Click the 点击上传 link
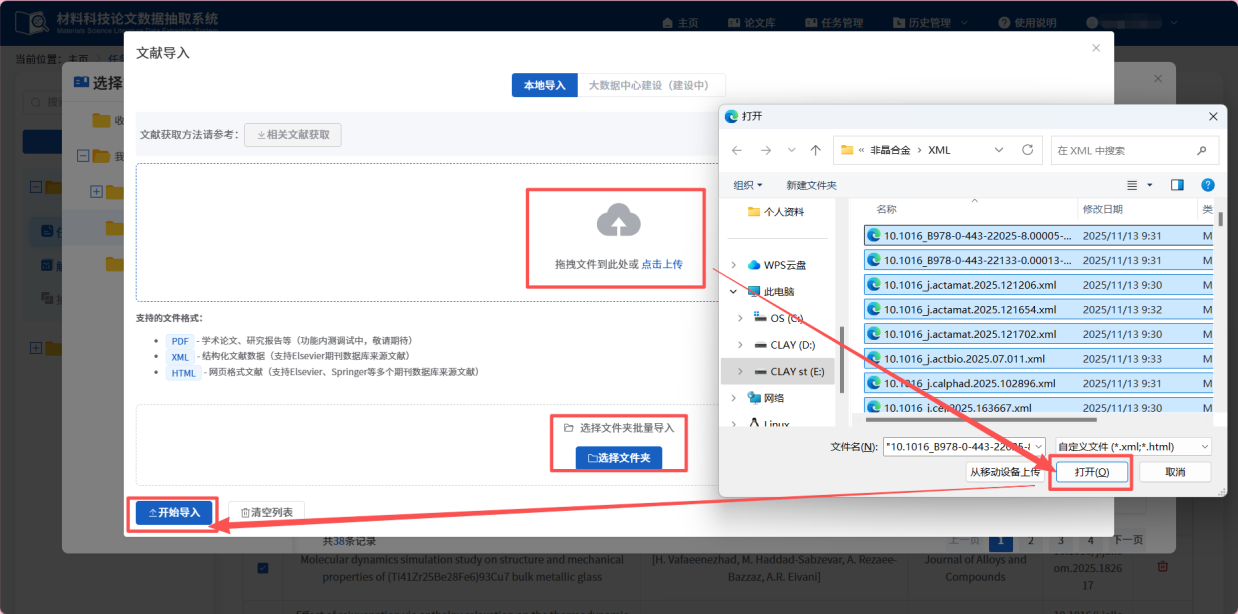1238x614 pixels. pos(662,264)
